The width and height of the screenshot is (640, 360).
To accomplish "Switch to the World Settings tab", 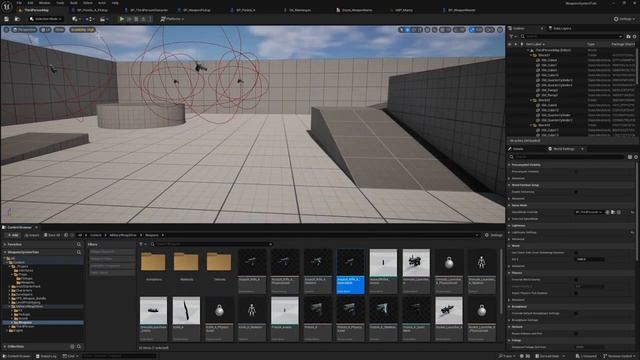I will tap(563, 149).
